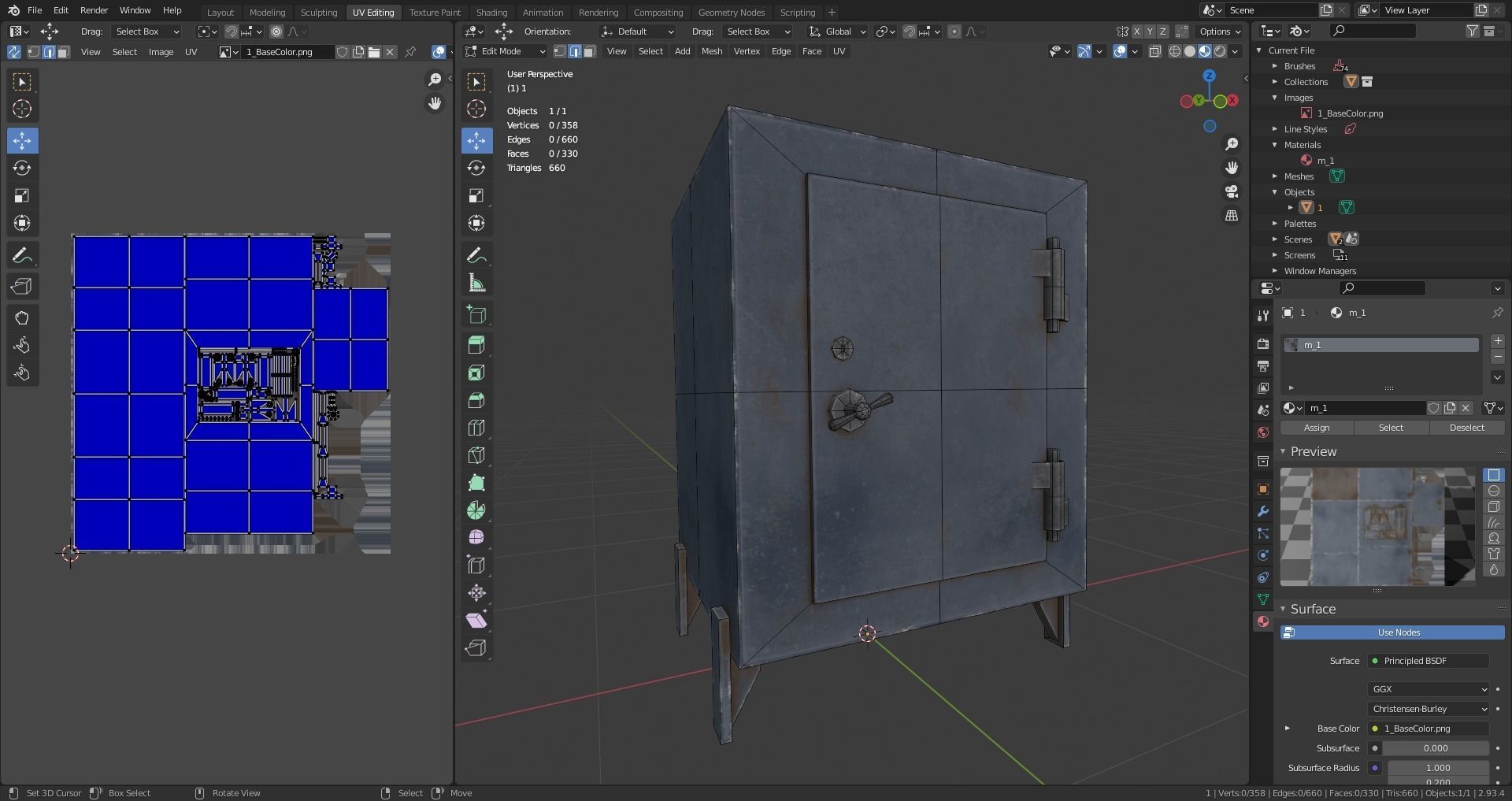Screen dimensions: 1512x801
Task: Select the Shear tool
Action: (x=476, y=620)
